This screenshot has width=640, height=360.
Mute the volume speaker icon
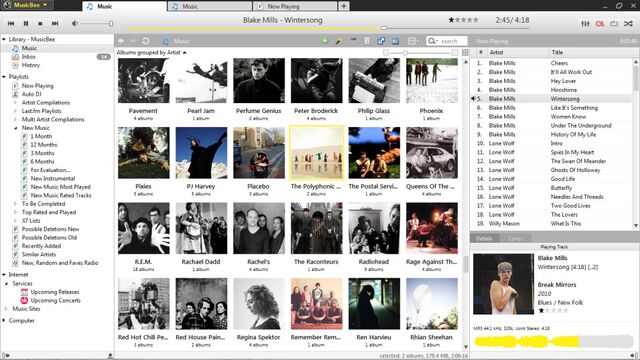click(x=75, y=24)
